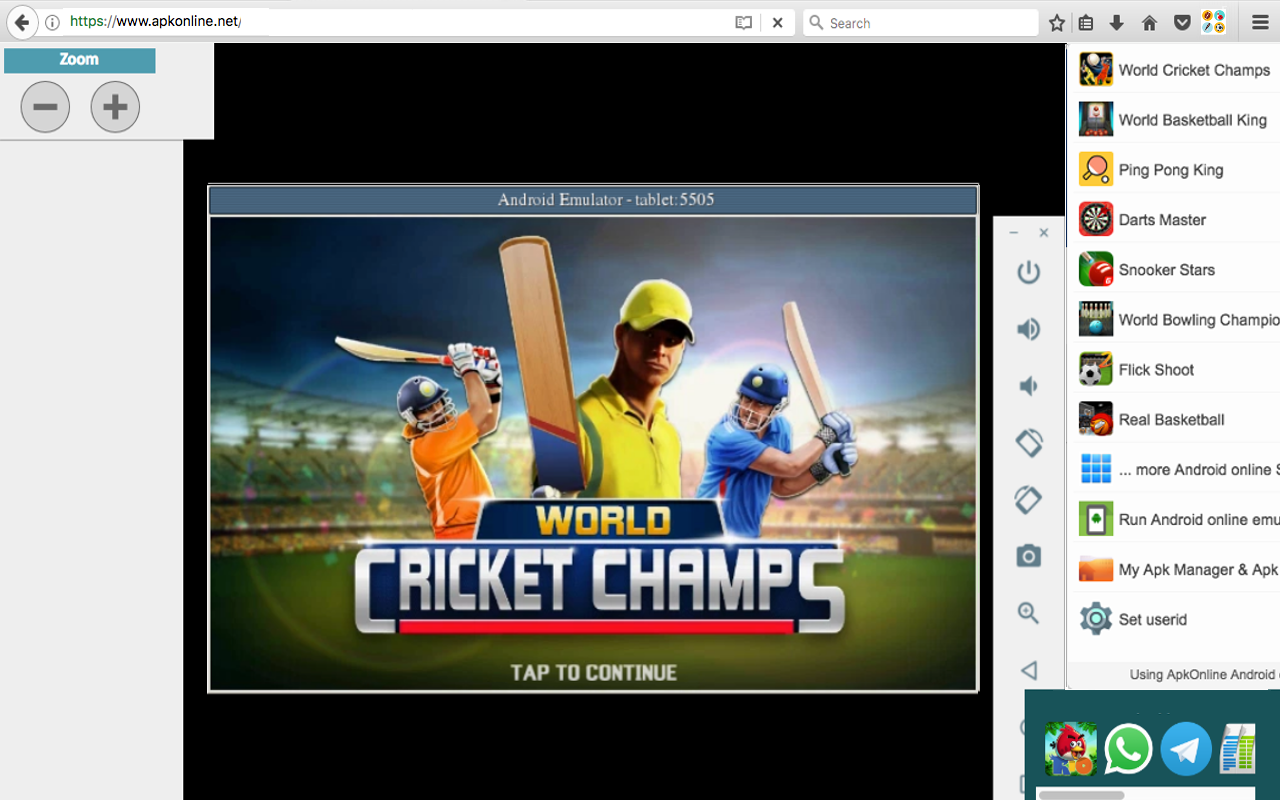Open the browser hamburger menu
1280x800 pixels.
[x=1260, y=22]
